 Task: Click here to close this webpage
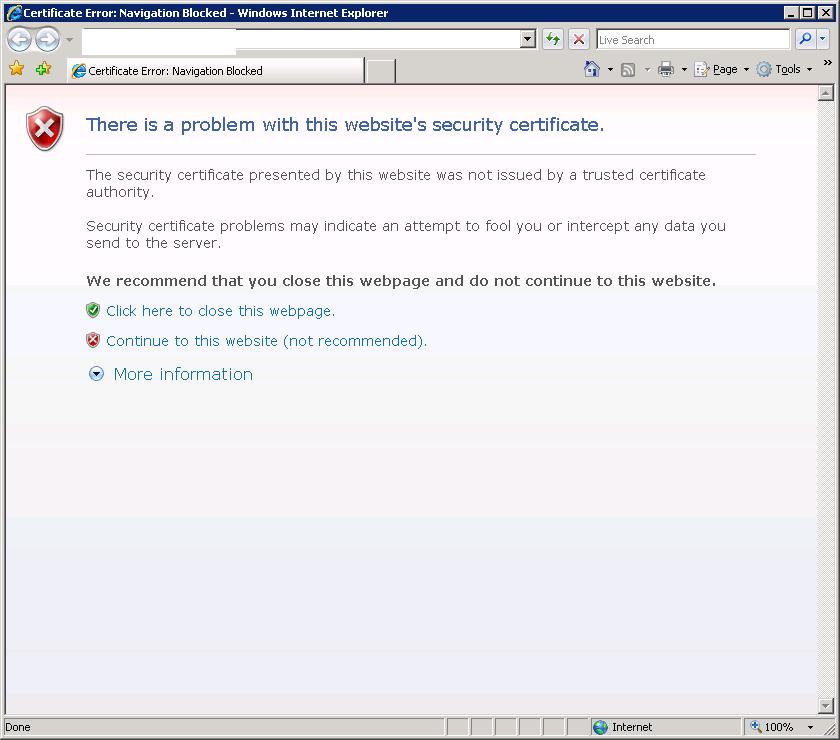pyautogui.click(x=218, y=310)
